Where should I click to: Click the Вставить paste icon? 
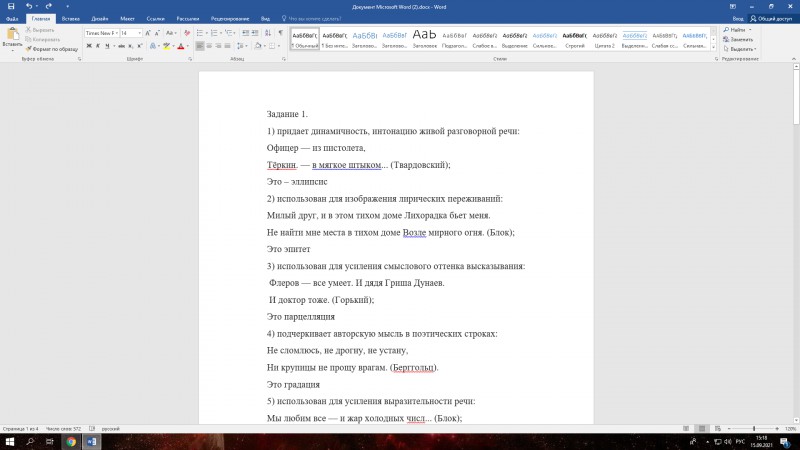(x=12, y=35)
